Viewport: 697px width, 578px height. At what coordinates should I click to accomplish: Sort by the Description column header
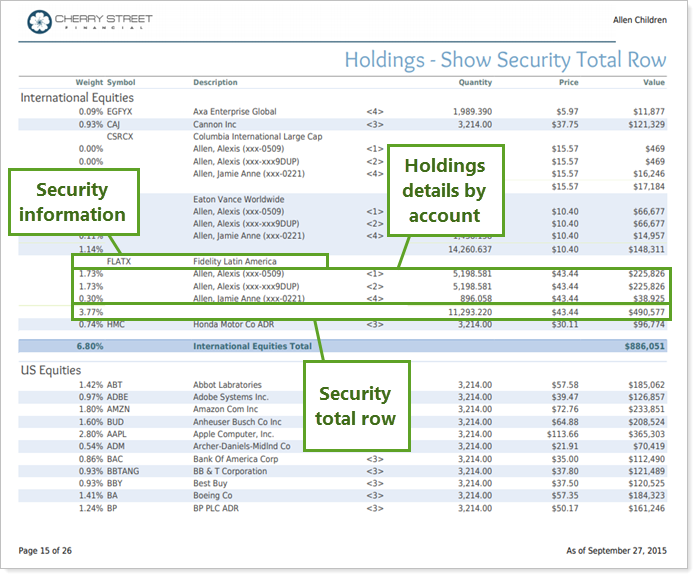tap(215, 82)
